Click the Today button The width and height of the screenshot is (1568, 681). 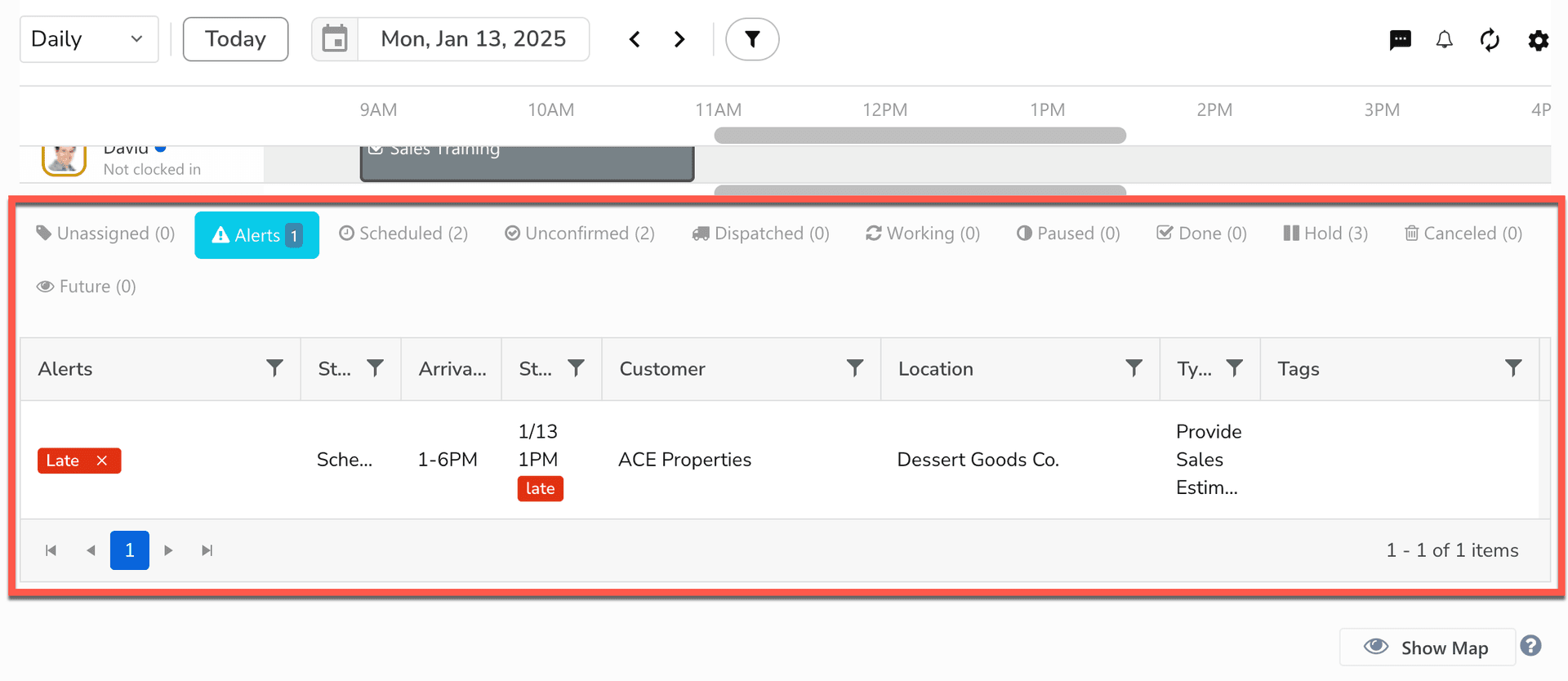235,39
